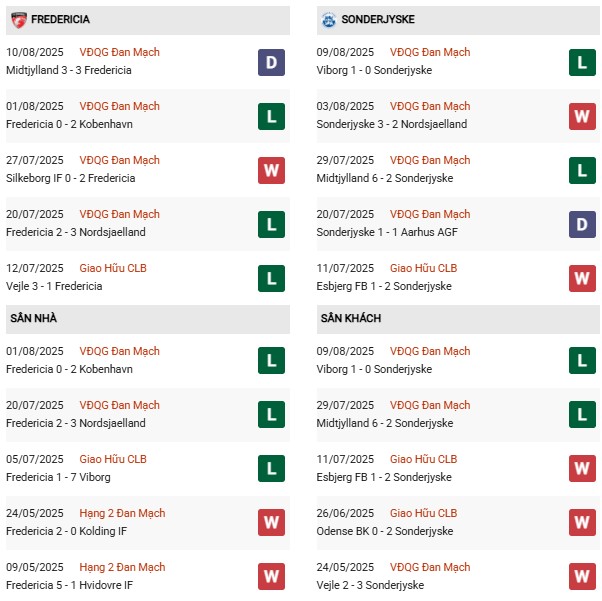The height and width of the screenshot is (601, 602).
Task: Click the D badge for Sonderjyske 1 - 1 Aarhus AGF
Action: pyautogui.click(x=582, y=224)
